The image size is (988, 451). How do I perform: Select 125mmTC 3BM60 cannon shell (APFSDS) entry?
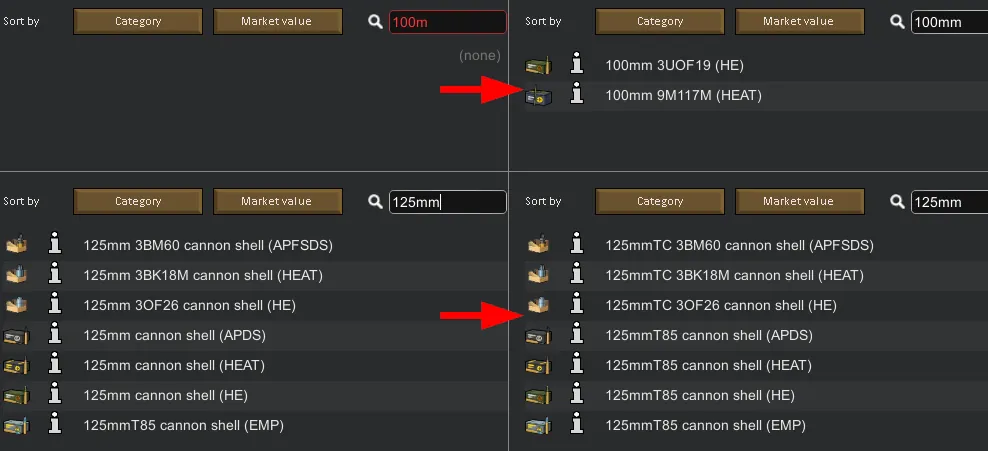(x=739, y=245)
